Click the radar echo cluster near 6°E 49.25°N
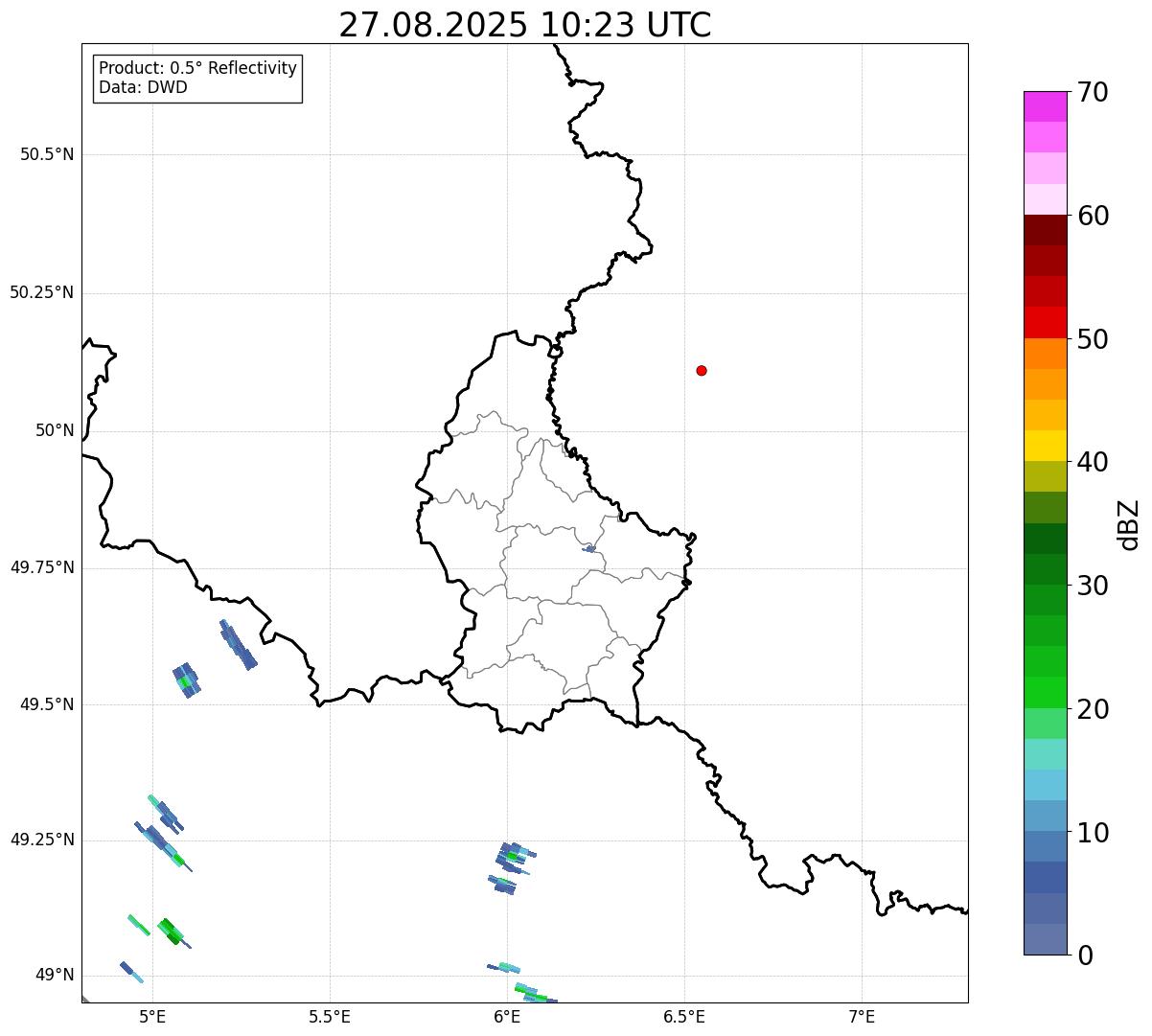Viewport: 1152px width, 1036px height. coord(512,866)
